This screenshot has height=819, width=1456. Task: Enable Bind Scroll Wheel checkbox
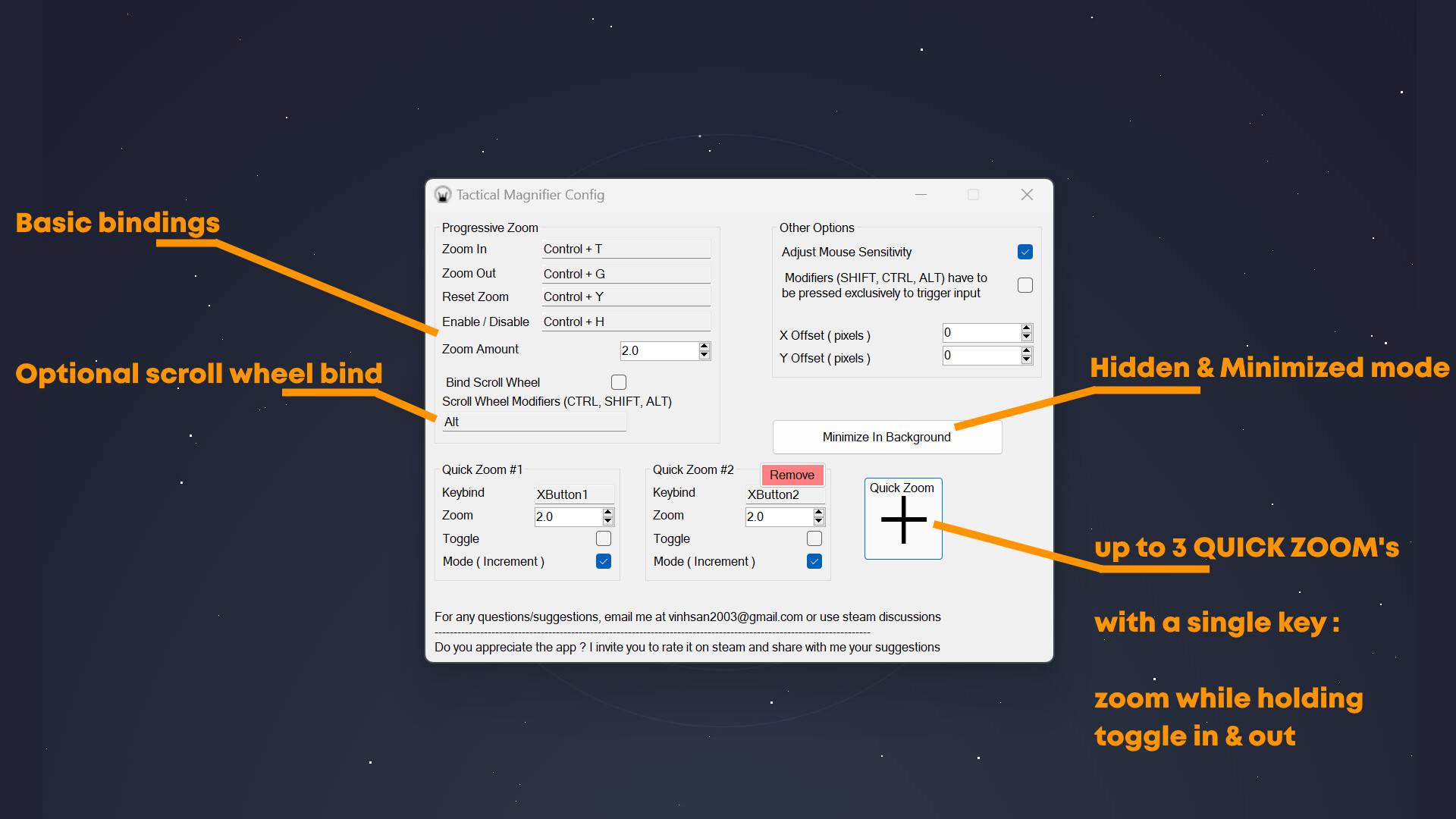(x=619, y=382)
